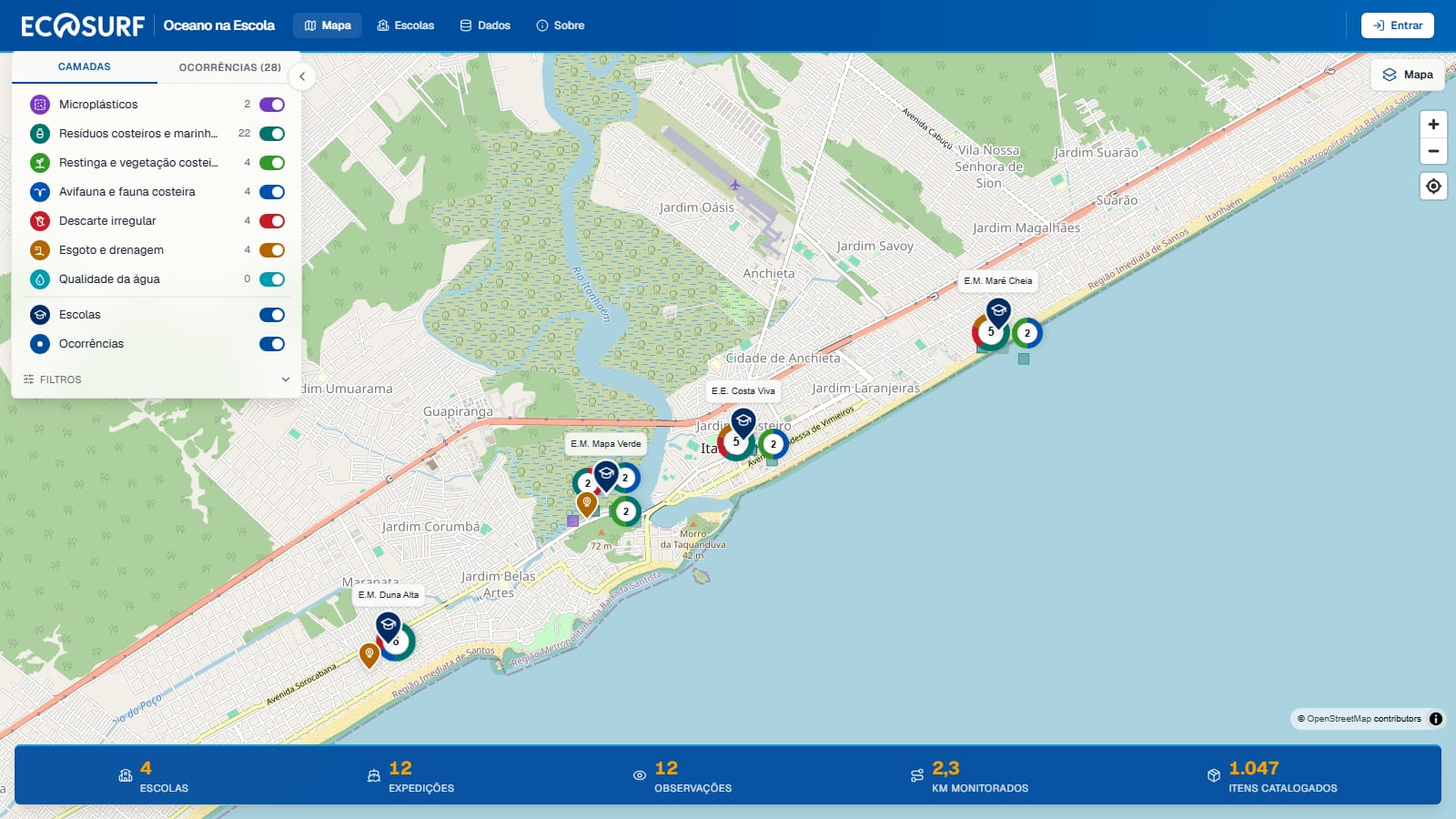Turn off the Esgoto e drenagem switch
Image resolution: width=1456 pixels, height=819 pixels.
[x=272, y=250]
